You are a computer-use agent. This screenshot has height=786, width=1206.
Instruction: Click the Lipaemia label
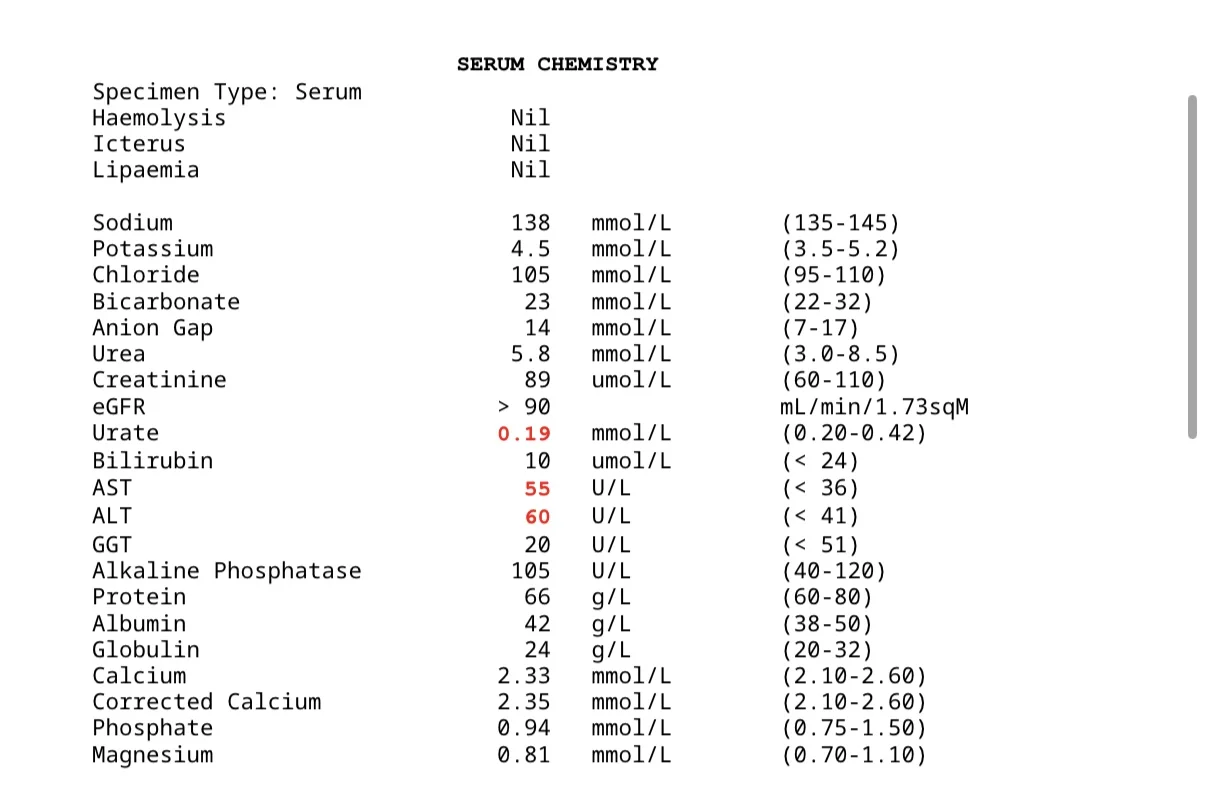(x=145, y=170)
